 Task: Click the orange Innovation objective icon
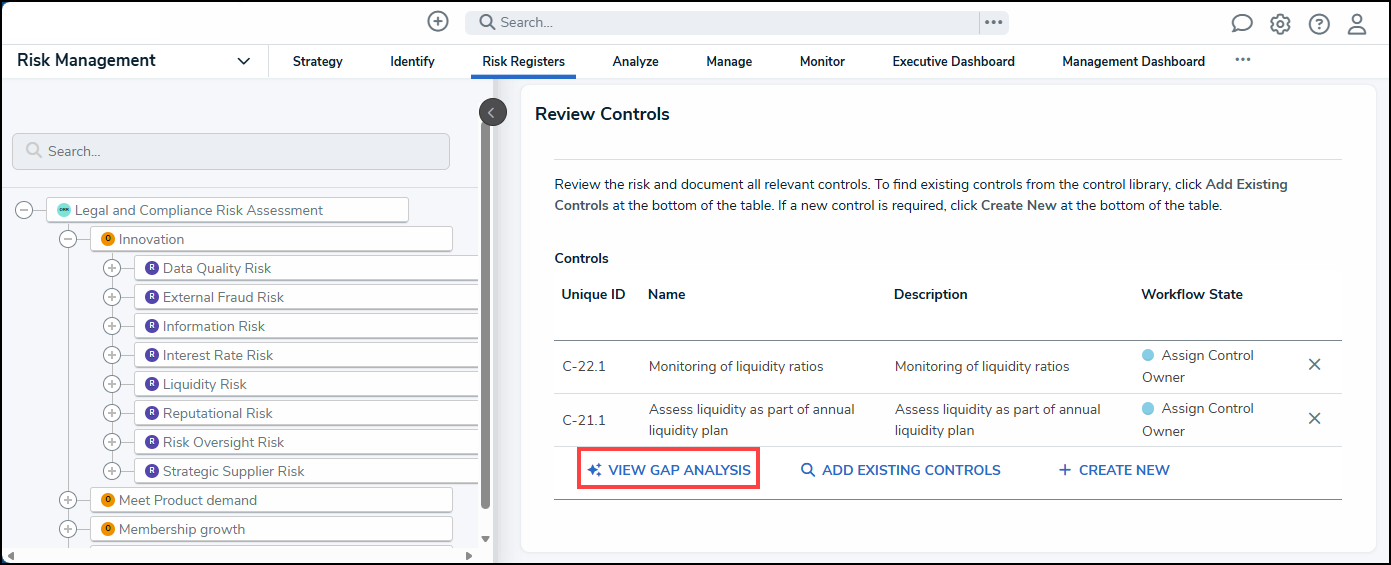[x=108, y=239]
